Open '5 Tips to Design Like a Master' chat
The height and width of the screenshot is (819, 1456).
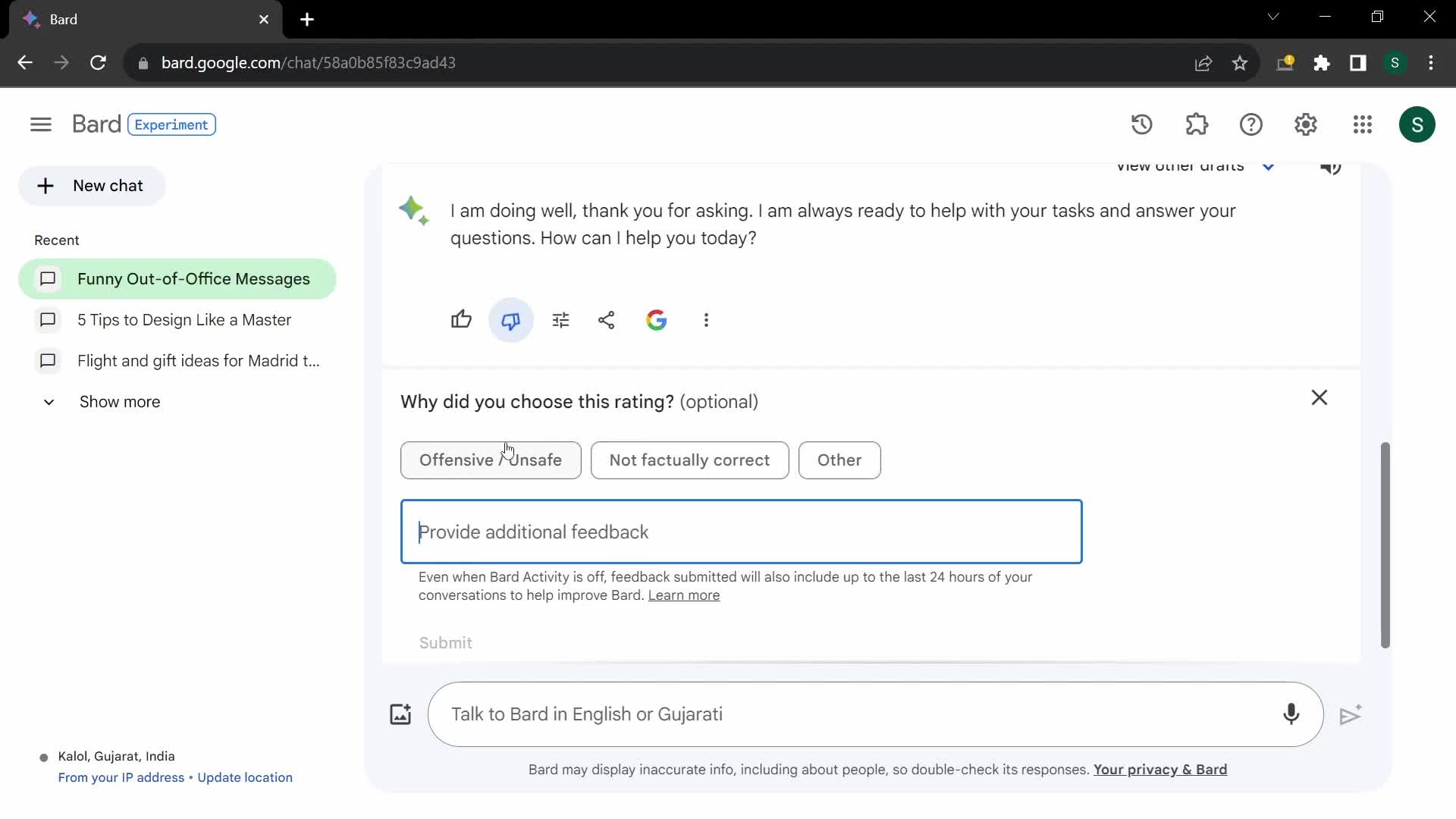tap(184, 319)
